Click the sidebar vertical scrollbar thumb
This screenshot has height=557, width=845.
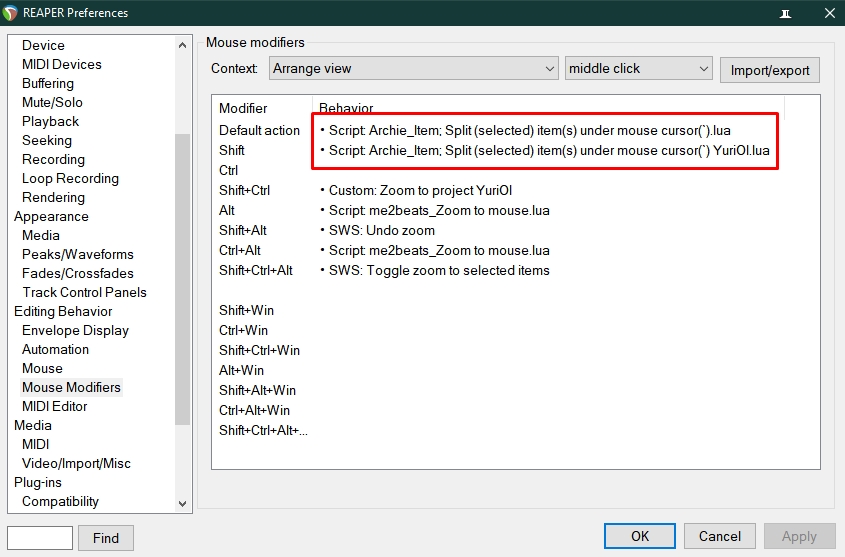pyautogui.click(x=183, y=279)
